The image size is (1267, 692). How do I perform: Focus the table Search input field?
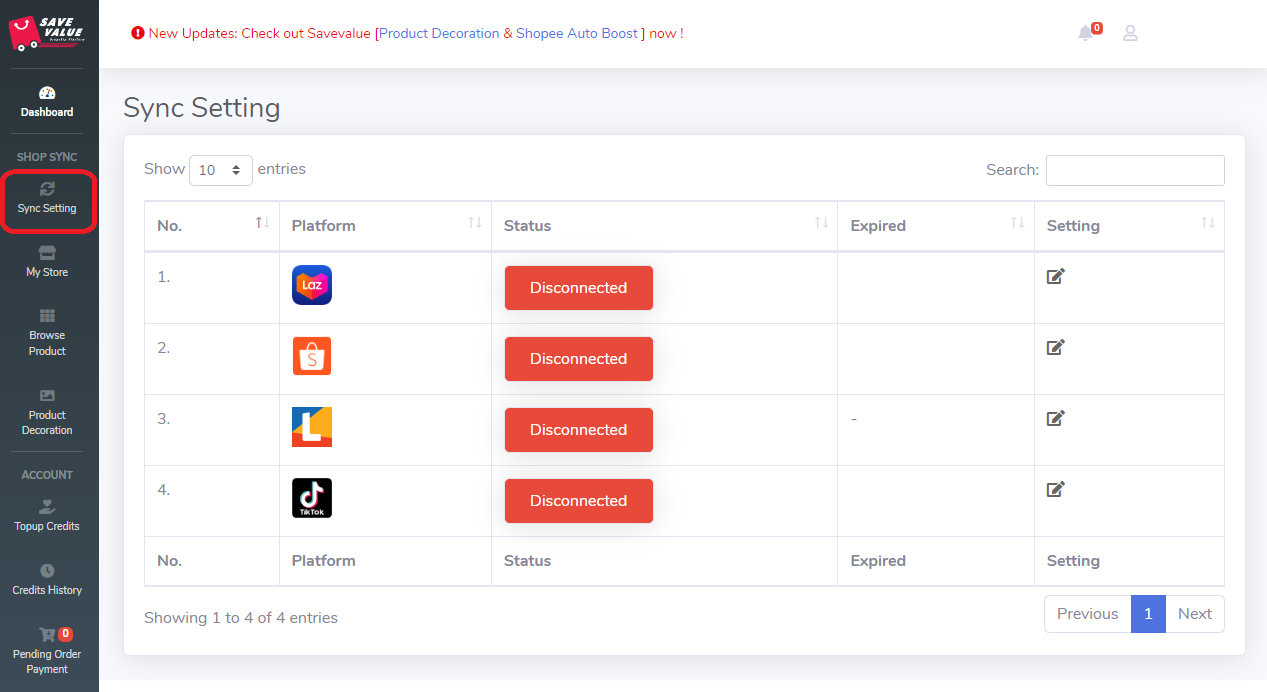click(1134, 170)
